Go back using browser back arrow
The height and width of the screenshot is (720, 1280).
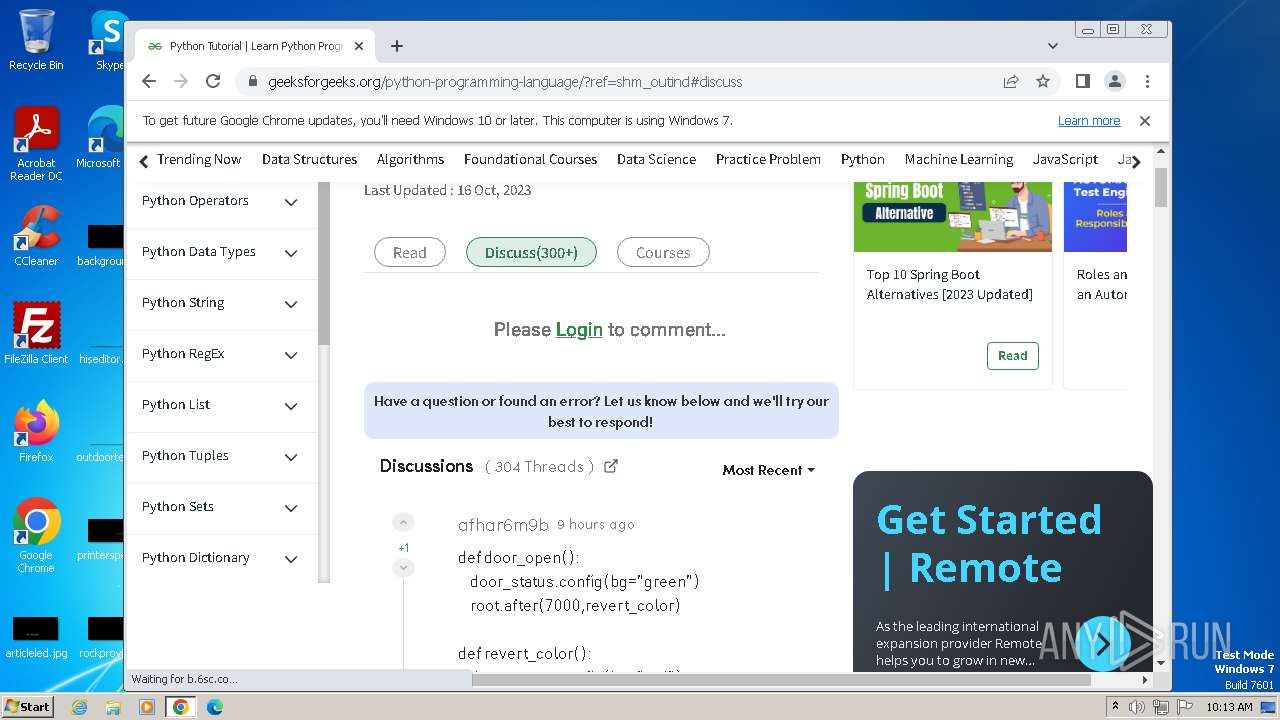point(149,81)
